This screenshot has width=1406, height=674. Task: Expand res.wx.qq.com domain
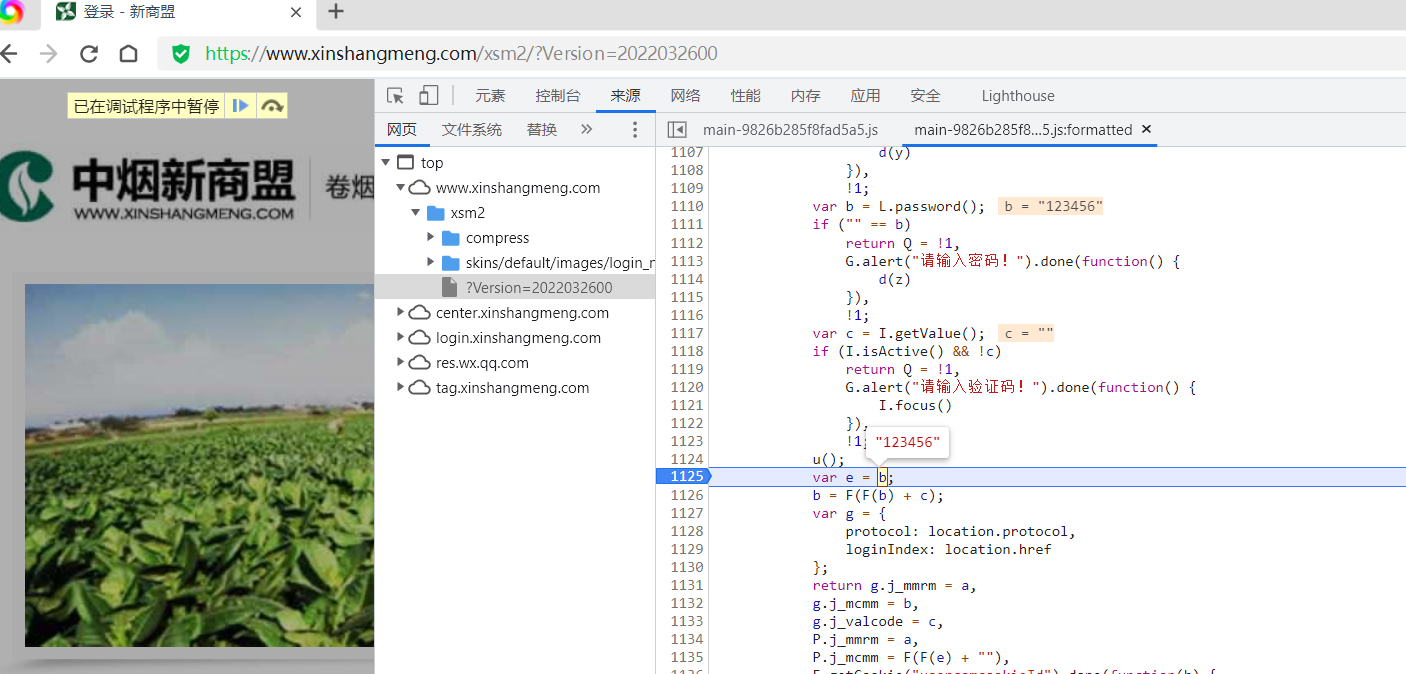401,363
